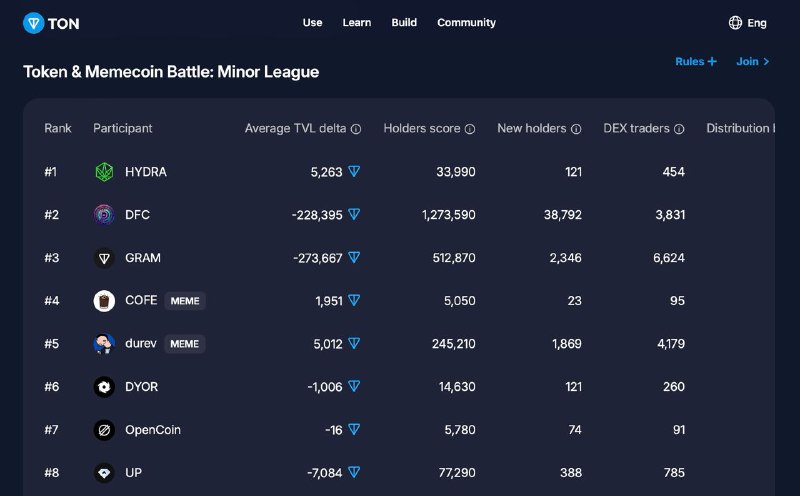Click the OpenCoin token icon

click(x=104, y=430)
